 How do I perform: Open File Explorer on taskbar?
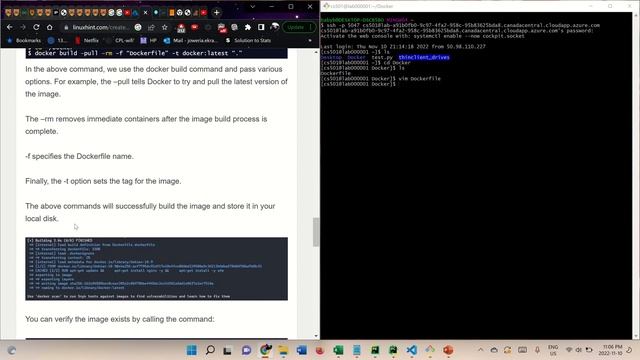coord(283,350)
